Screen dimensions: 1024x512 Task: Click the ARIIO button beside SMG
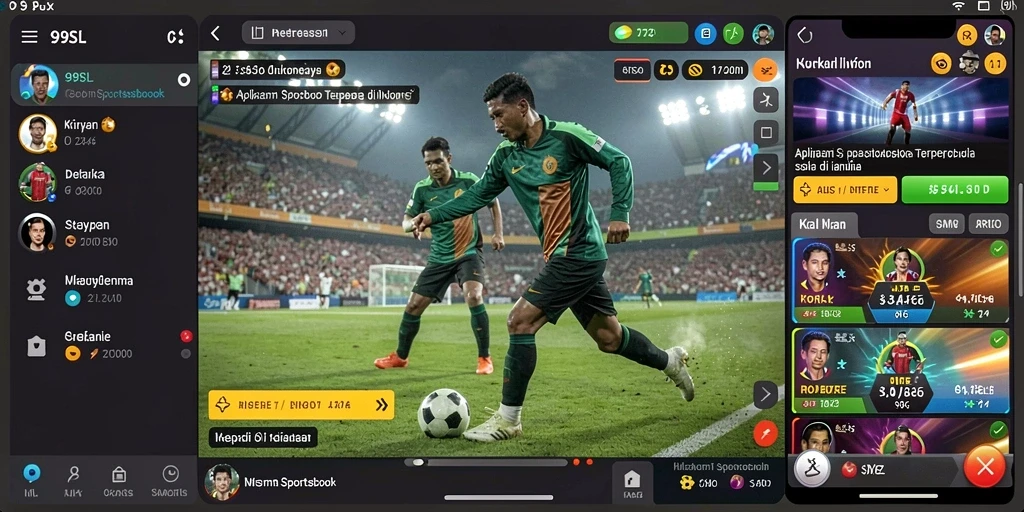[989, 224]
